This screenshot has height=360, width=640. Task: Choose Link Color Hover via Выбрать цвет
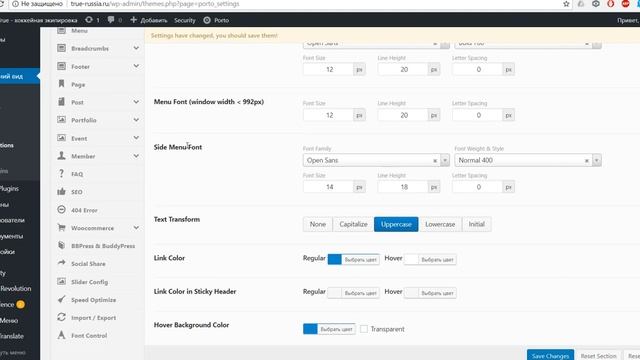pyautogui.click(x=437, y=260)
